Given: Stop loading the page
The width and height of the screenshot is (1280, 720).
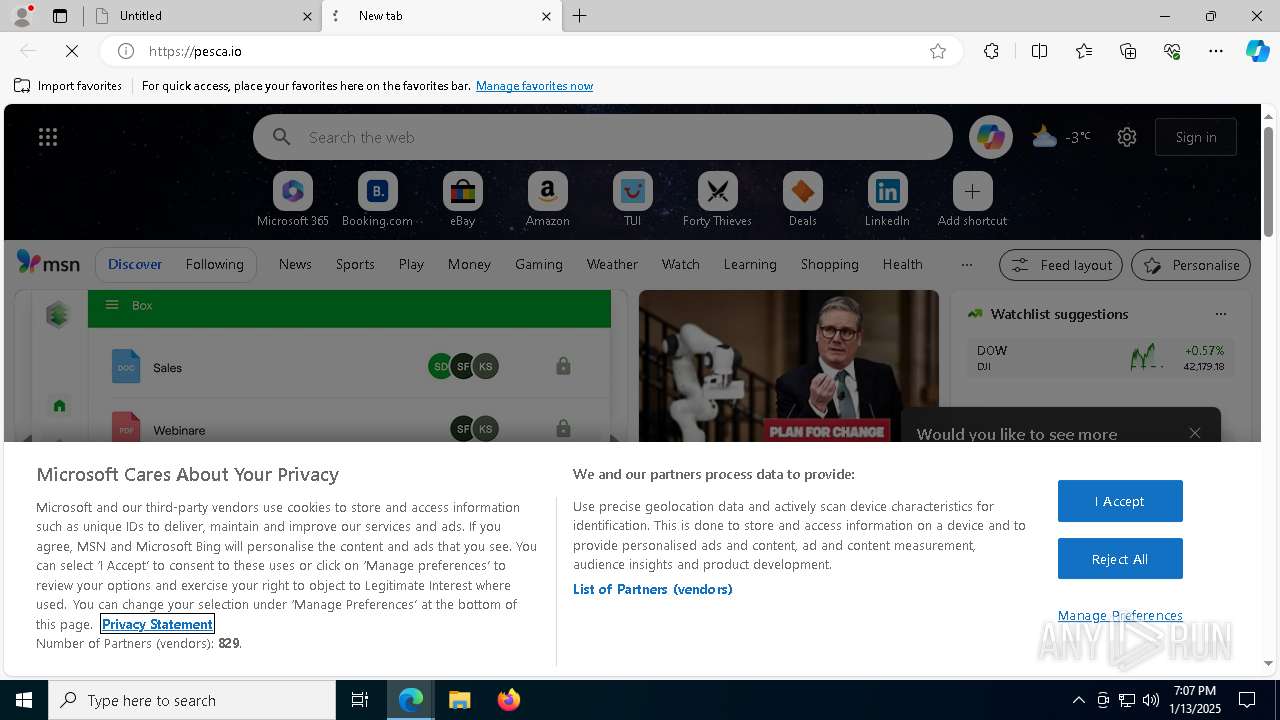Looking at the screenshot, I should click(x=72, y=51).
